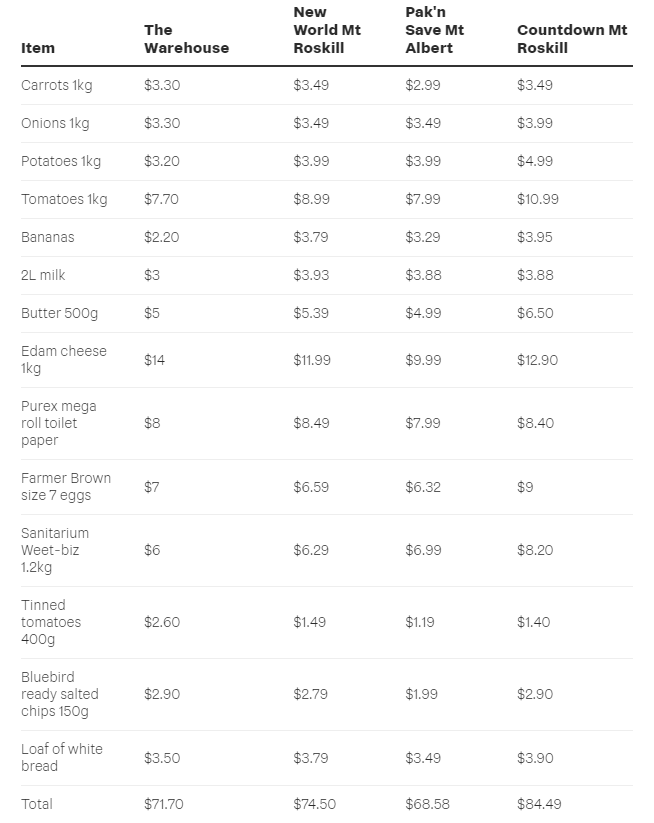This screenshot has width=654, height=823.
Task: Click the 'Purex mega roll toilet paper' label
Action: pos(59,423)
